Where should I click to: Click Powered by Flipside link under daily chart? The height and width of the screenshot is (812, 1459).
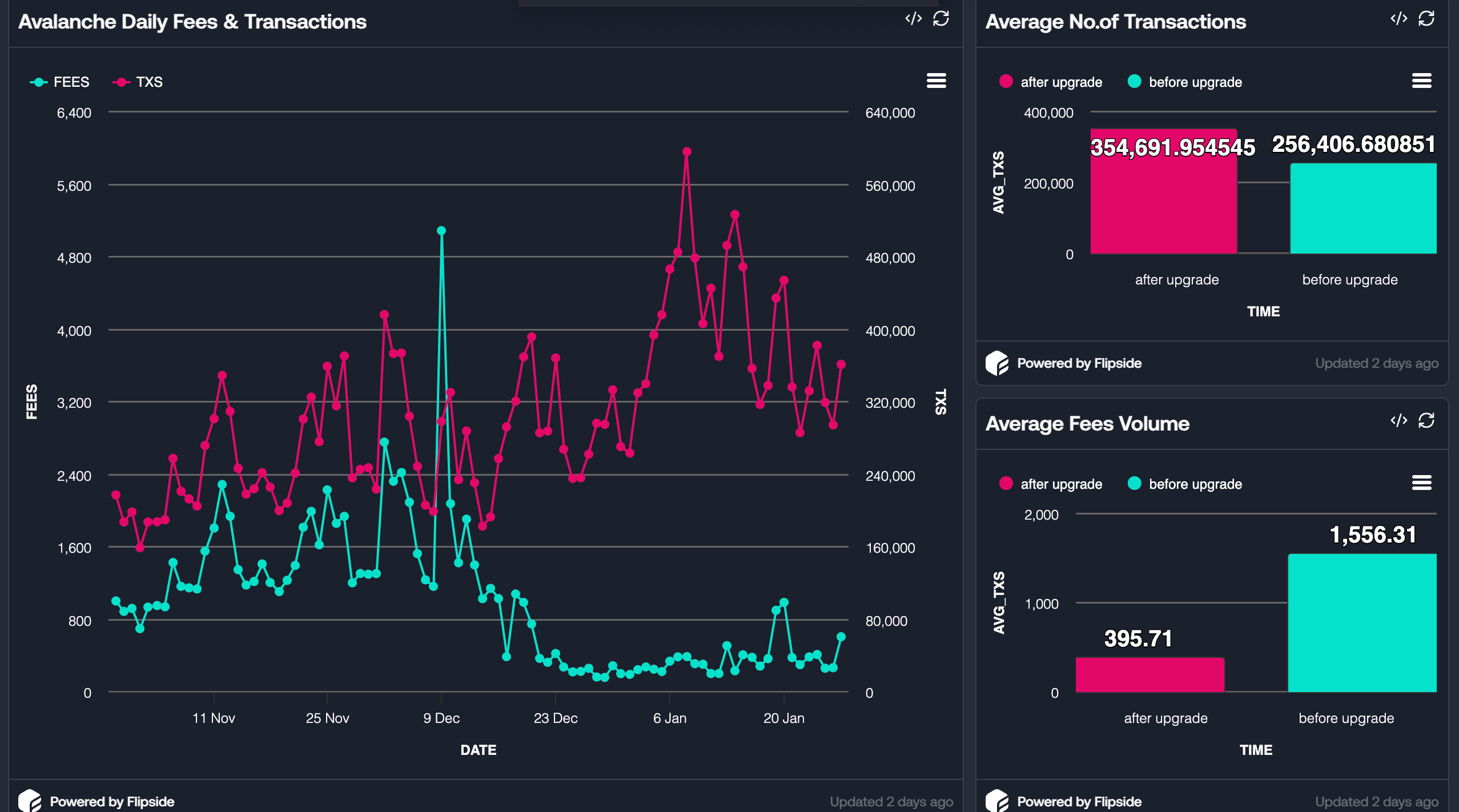coord(112,802)
